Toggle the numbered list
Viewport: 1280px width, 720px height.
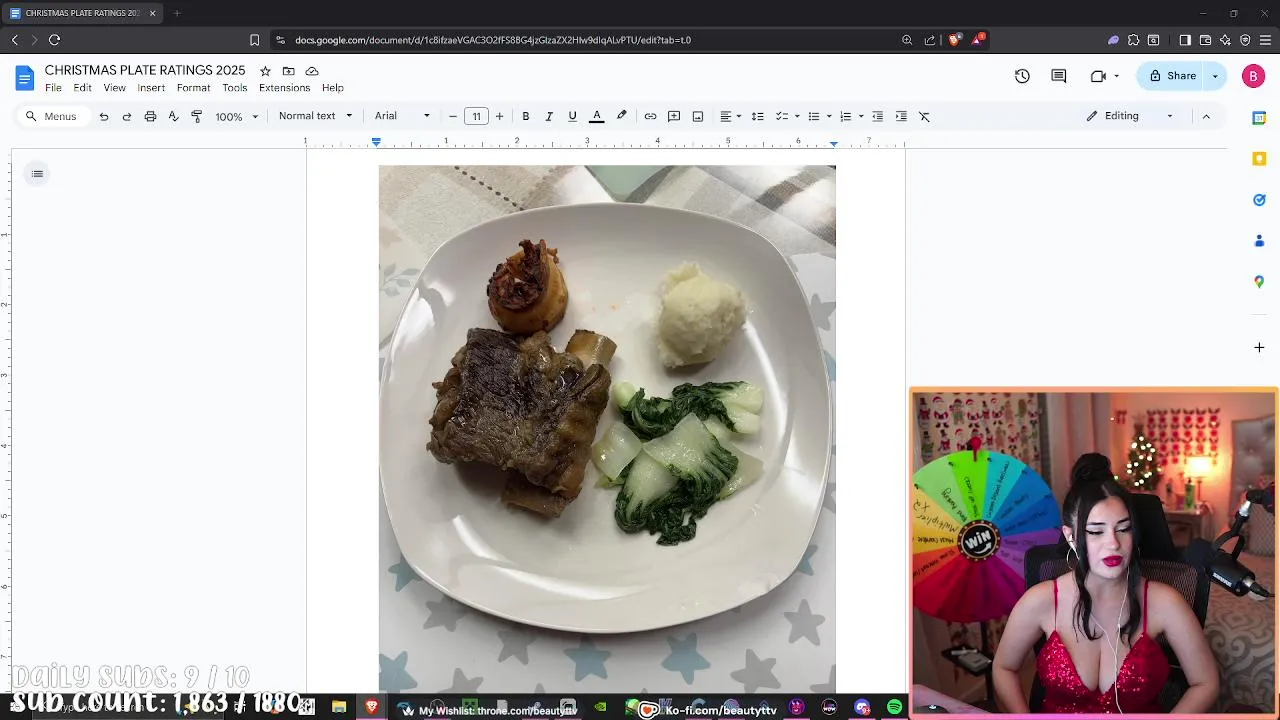(846, 116)
